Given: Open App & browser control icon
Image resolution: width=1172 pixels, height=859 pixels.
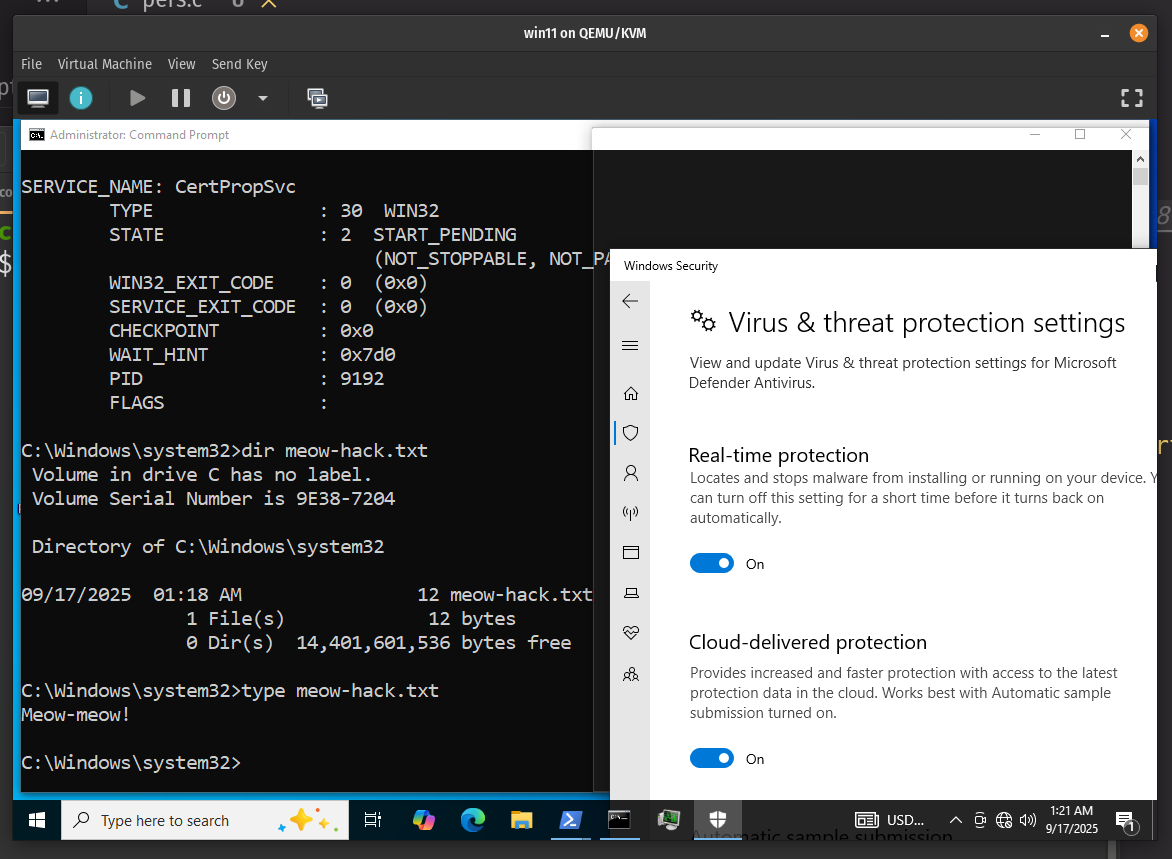Looking at the screenshot, I should click(x=631, y=552).
